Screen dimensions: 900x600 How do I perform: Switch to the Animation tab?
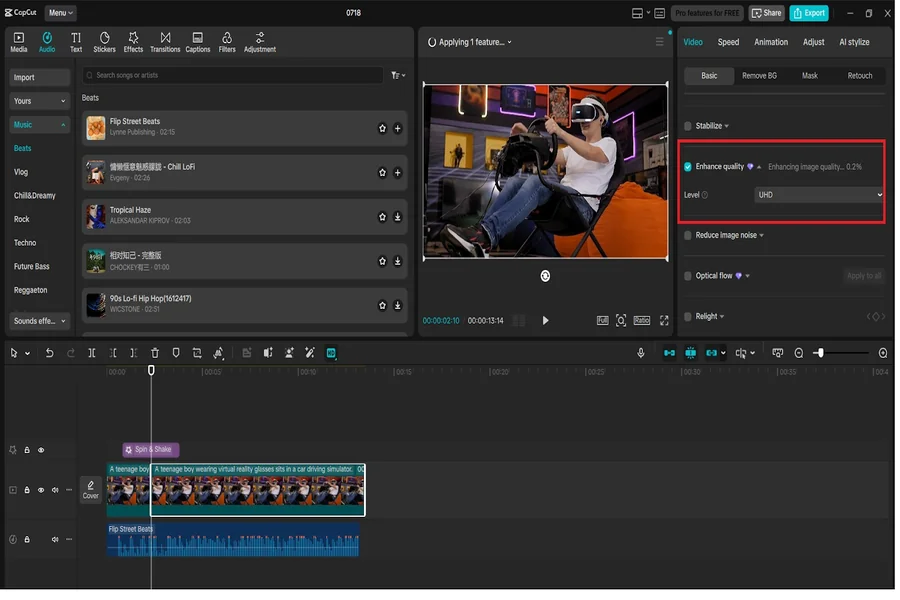771,42
